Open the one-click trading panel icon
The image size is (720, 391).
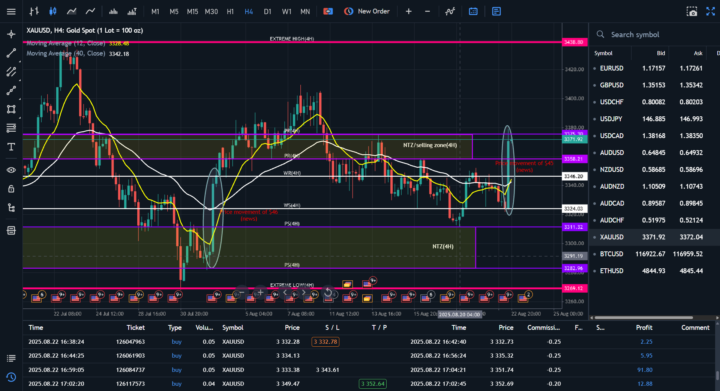tap(328, 11)
